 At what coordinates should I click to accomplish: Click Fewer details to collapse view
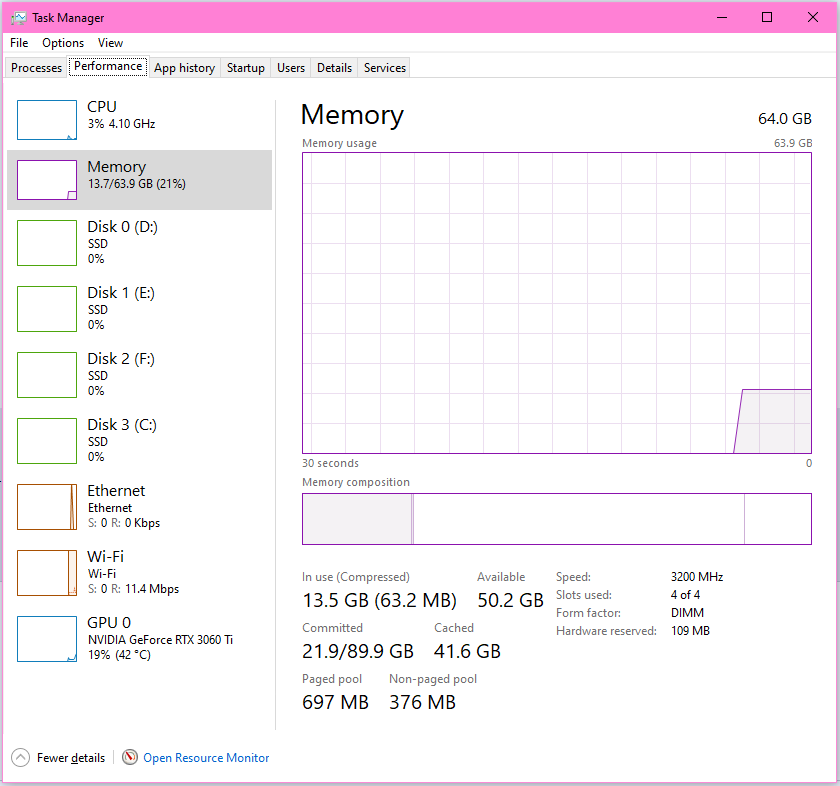pos(71,758)
